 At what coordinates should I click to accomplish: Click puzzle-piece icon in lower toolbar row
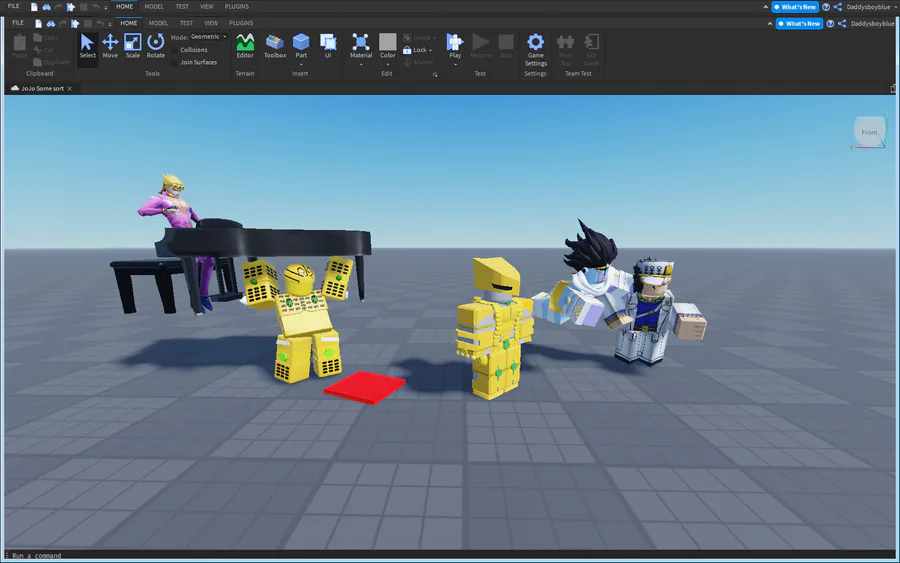[x=75, y=24]
